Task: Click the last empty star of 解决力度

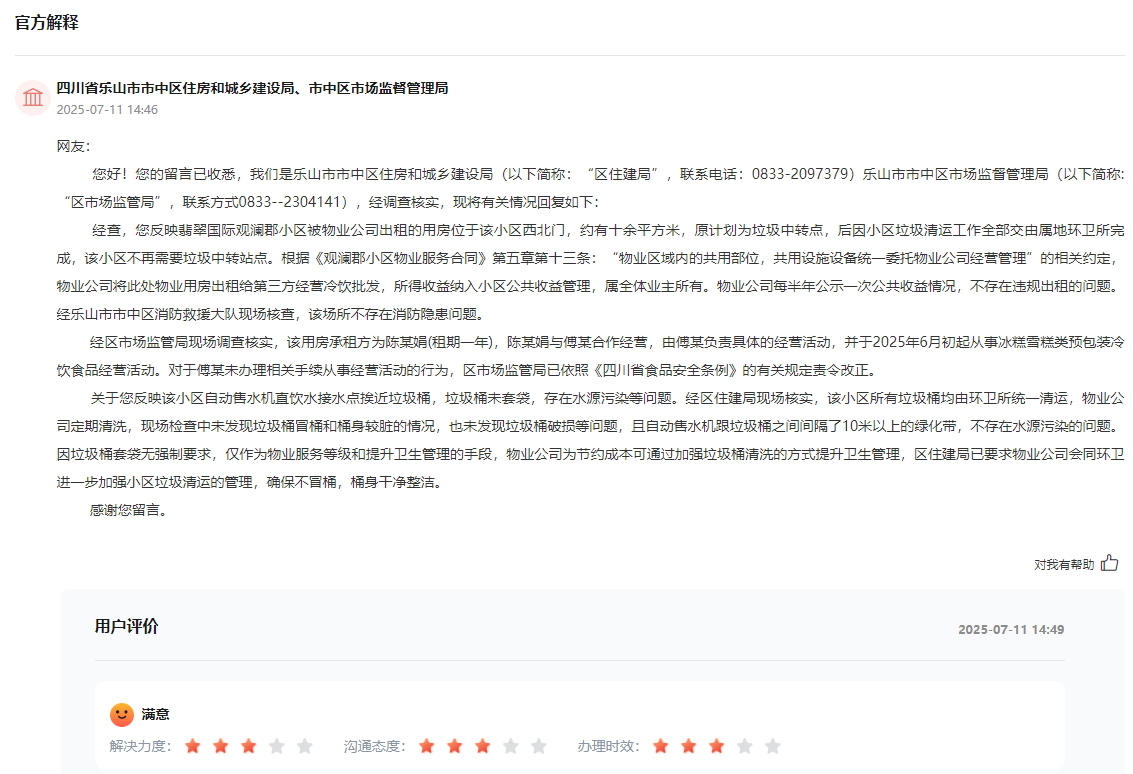Action: click(x=305, y=745)
